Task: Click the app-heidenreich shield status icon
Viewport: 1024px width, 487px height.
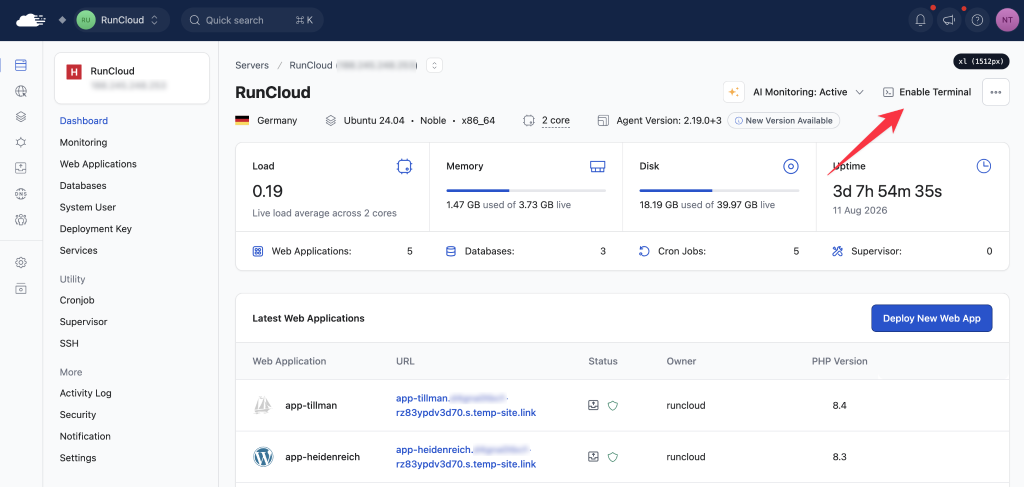Action: pyautogui.click(x=613, y=457)
